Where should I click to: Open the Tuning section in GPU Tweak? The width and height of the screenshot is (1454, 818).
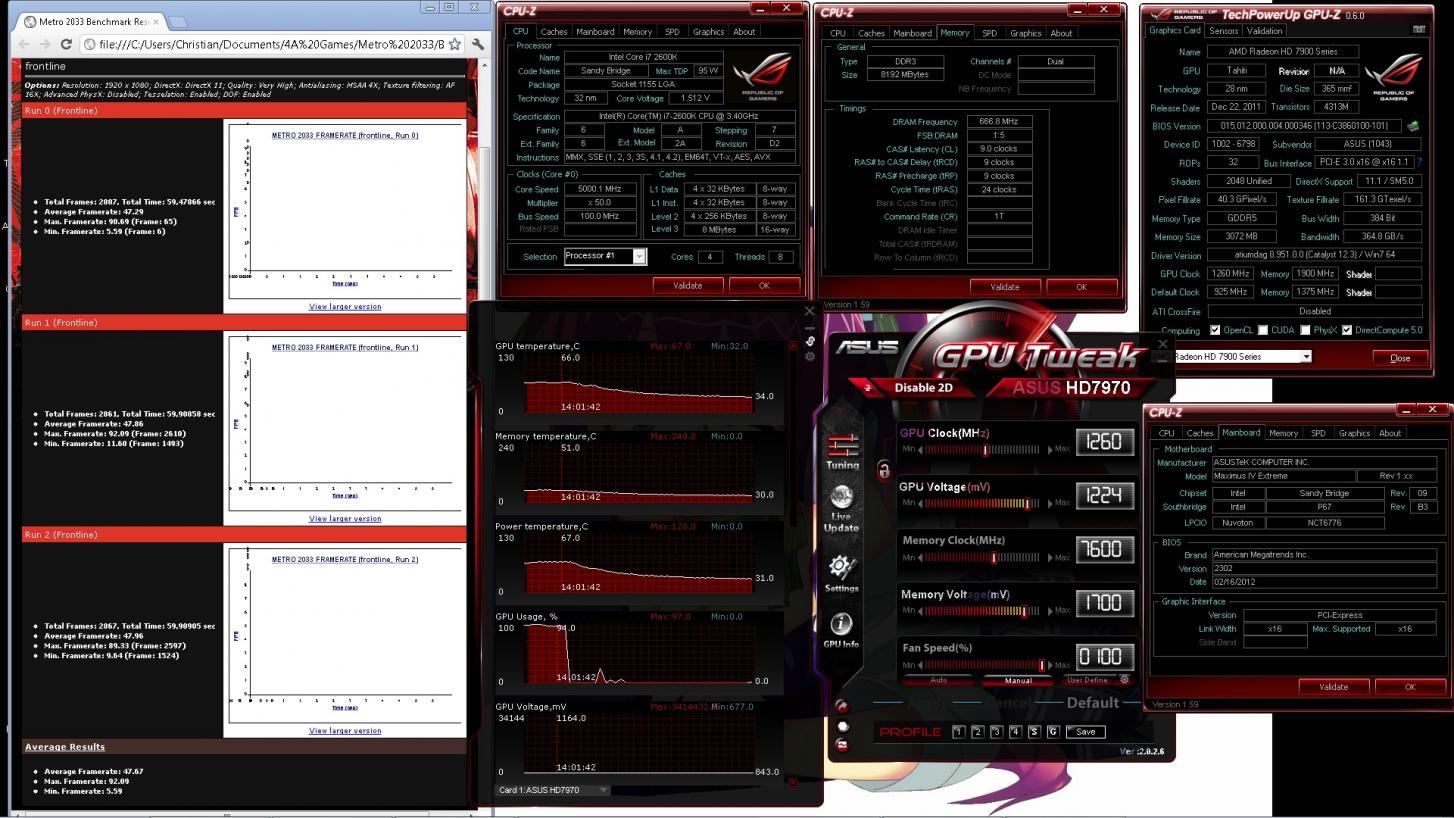(x=842, y=451)
